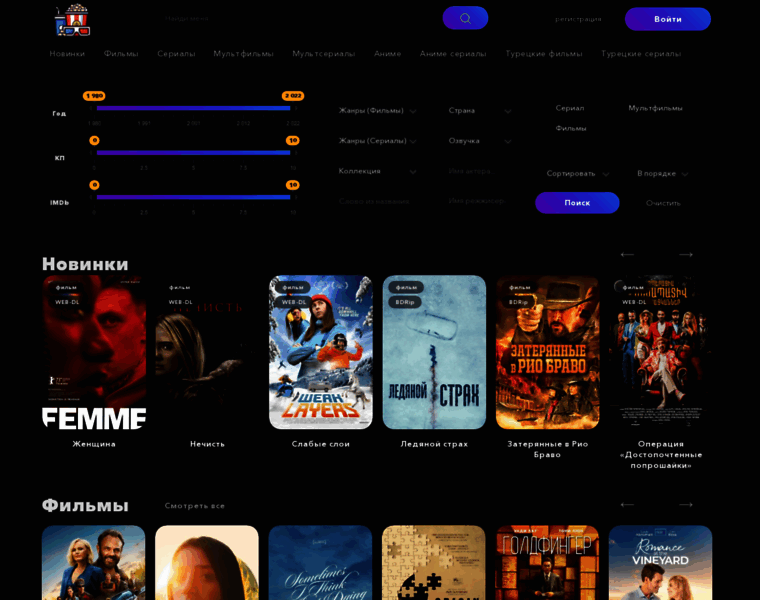The width and height of the screenshot is (760, 600).
Task: Open Мультсериалы in the top navigation
Action: (323, 54)
